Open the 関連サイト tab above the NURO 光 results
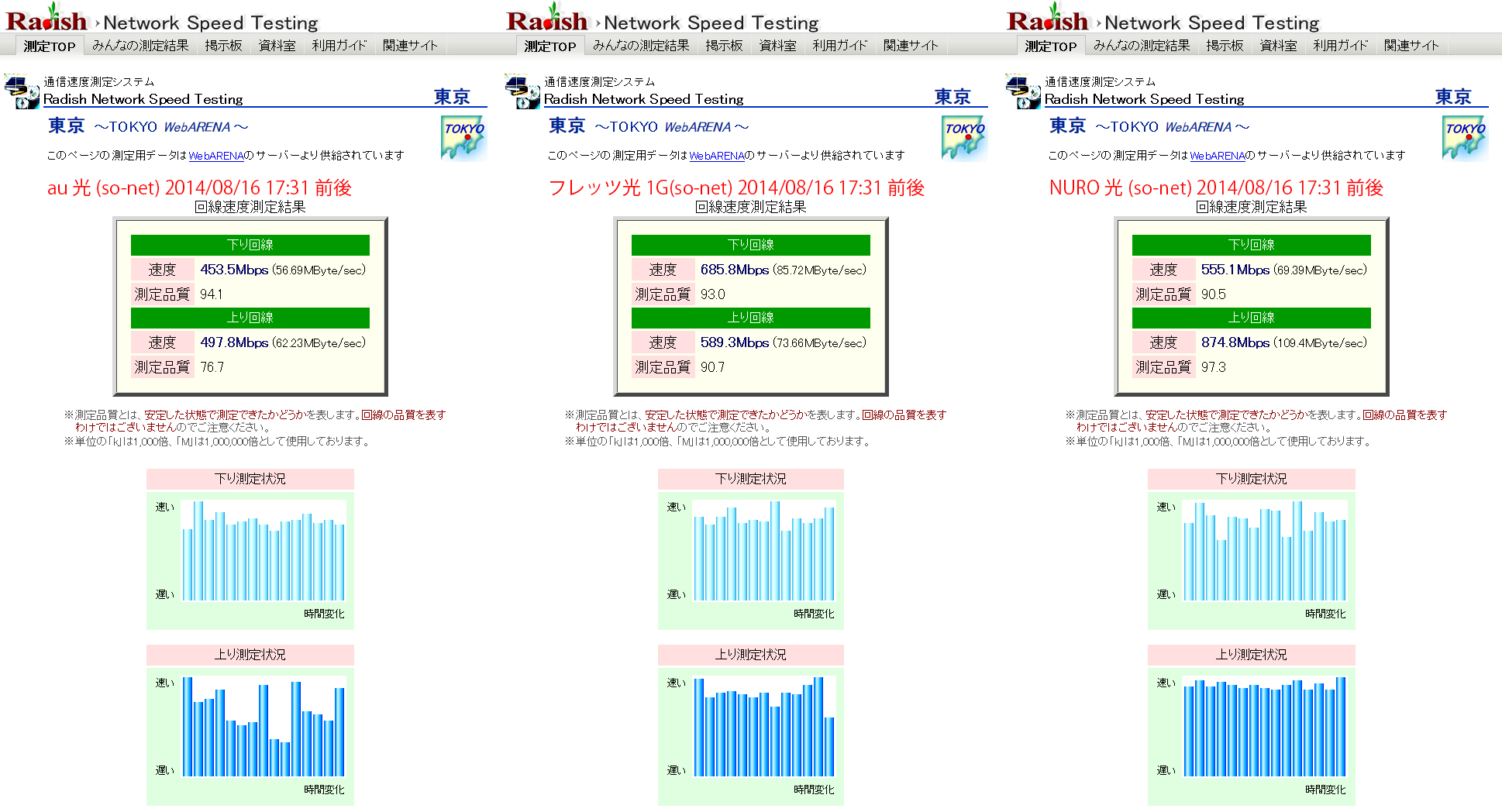Image resolution: width=1502 pixels, height=812 pixels. click(x=1411, y=46)
